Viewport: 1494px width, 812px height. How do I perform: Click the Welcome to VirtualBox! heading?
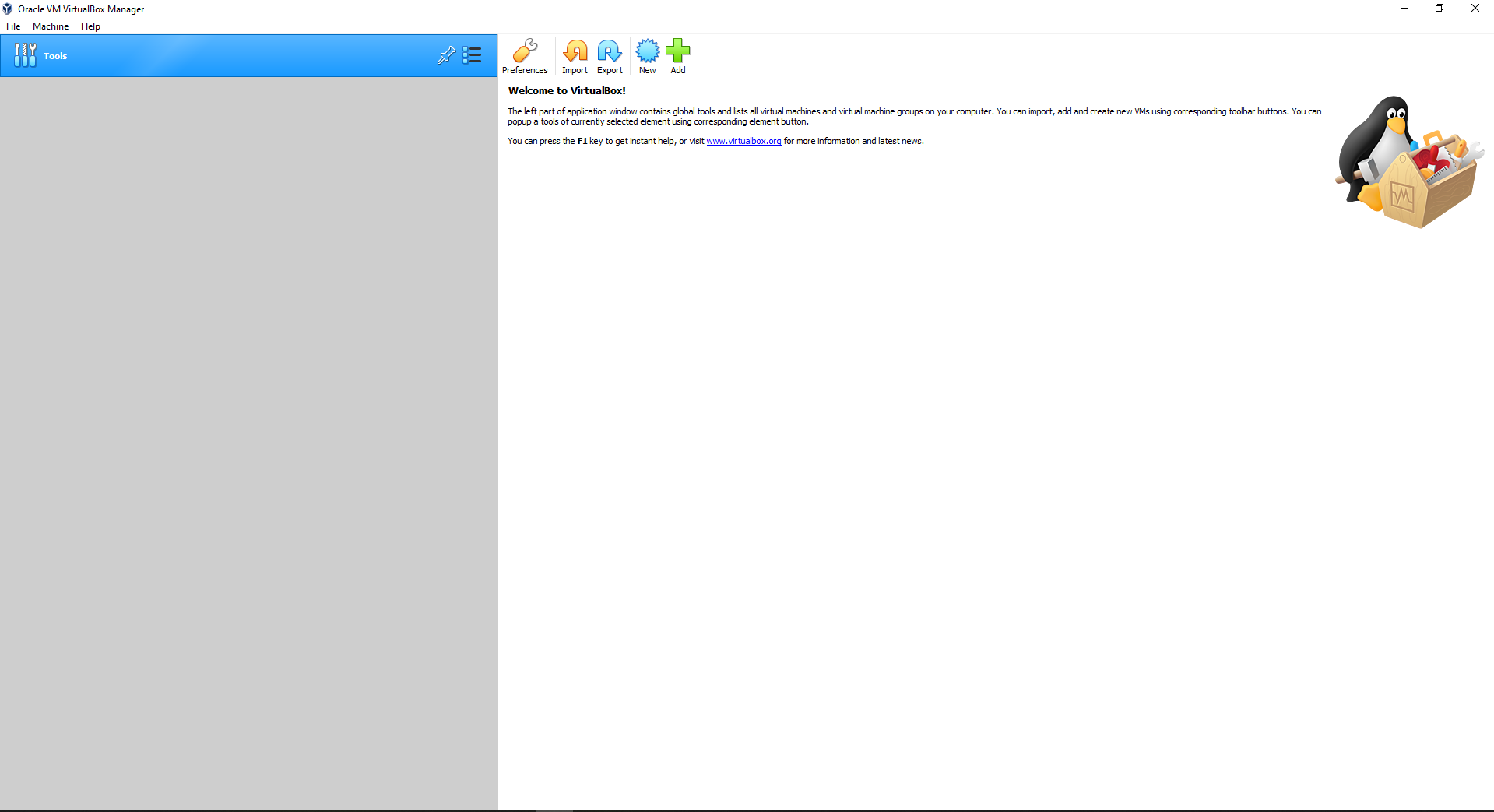pyautogui.click(x=567, y=90)
